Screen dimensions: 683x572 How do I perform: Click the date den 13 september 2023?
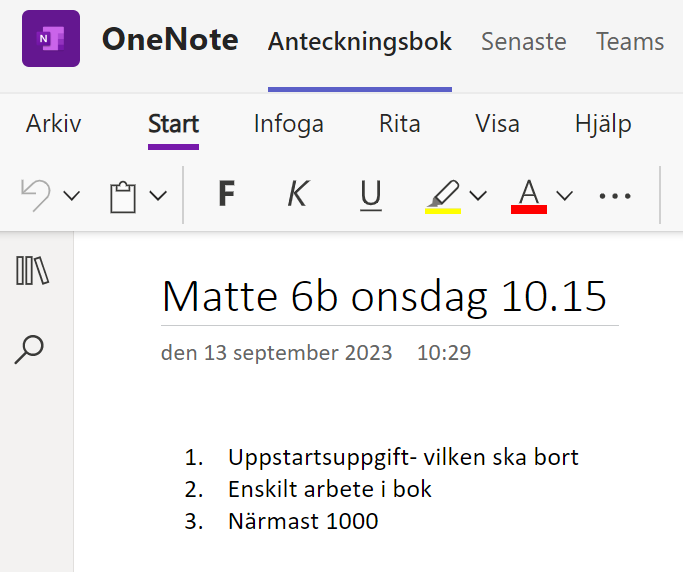click(x=277, y=353)
